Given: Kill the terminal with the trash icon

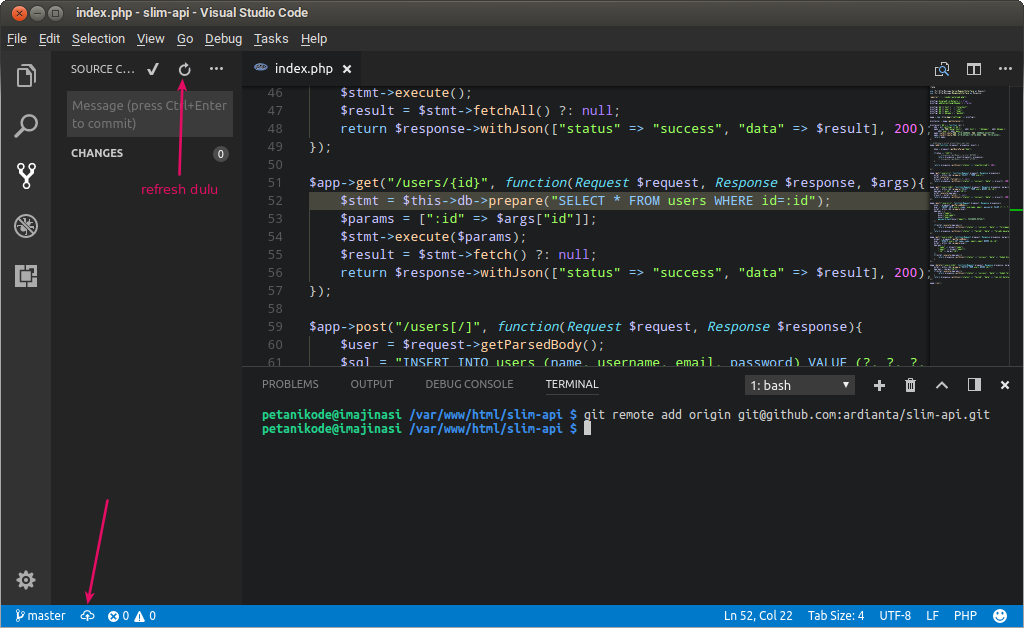Looking at the screenshot, I should [910, 384].
